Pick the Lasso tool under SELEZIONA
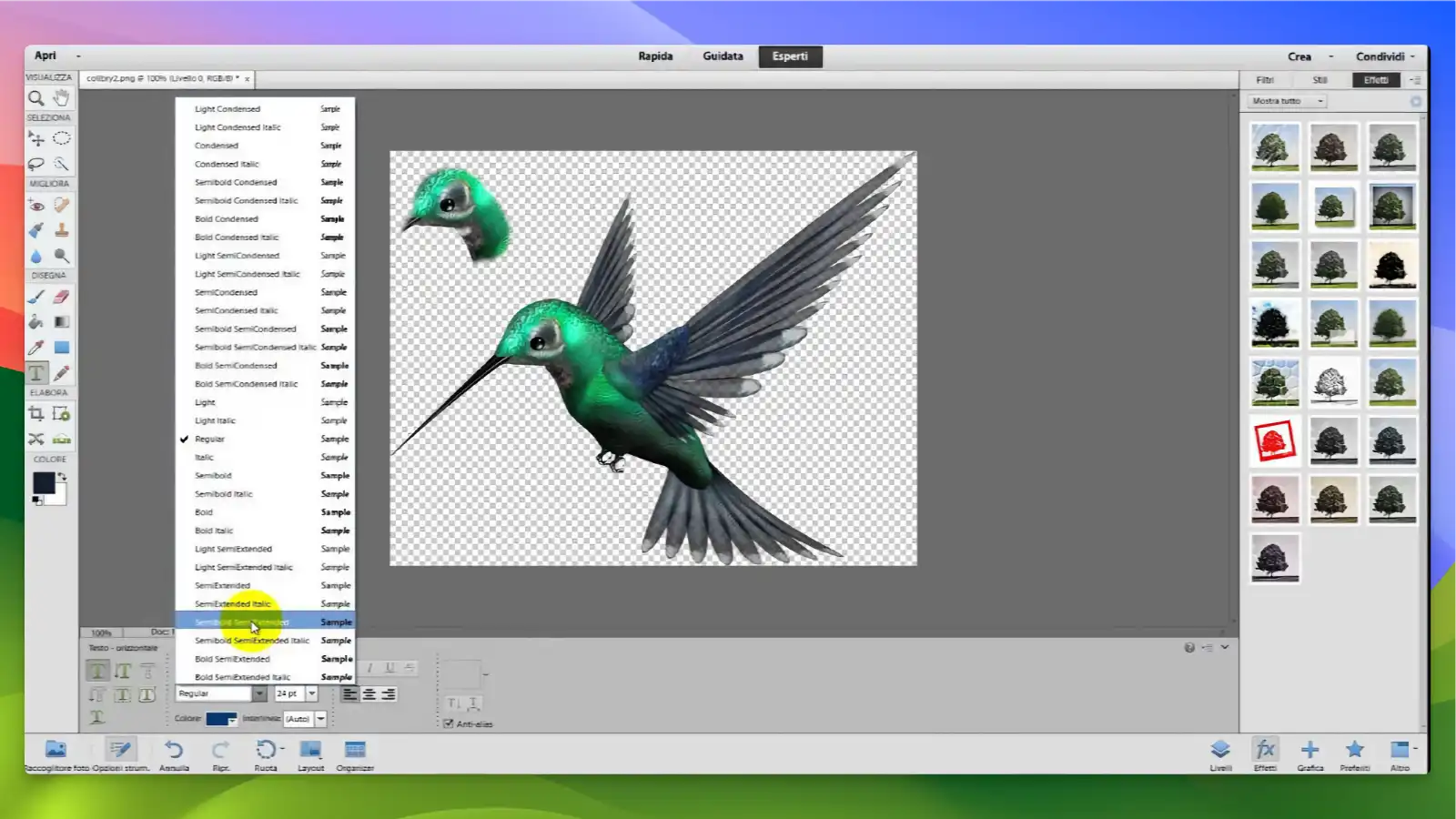Image resolution: width=1456 pixels, height=819 pixels. pos(36,162)
